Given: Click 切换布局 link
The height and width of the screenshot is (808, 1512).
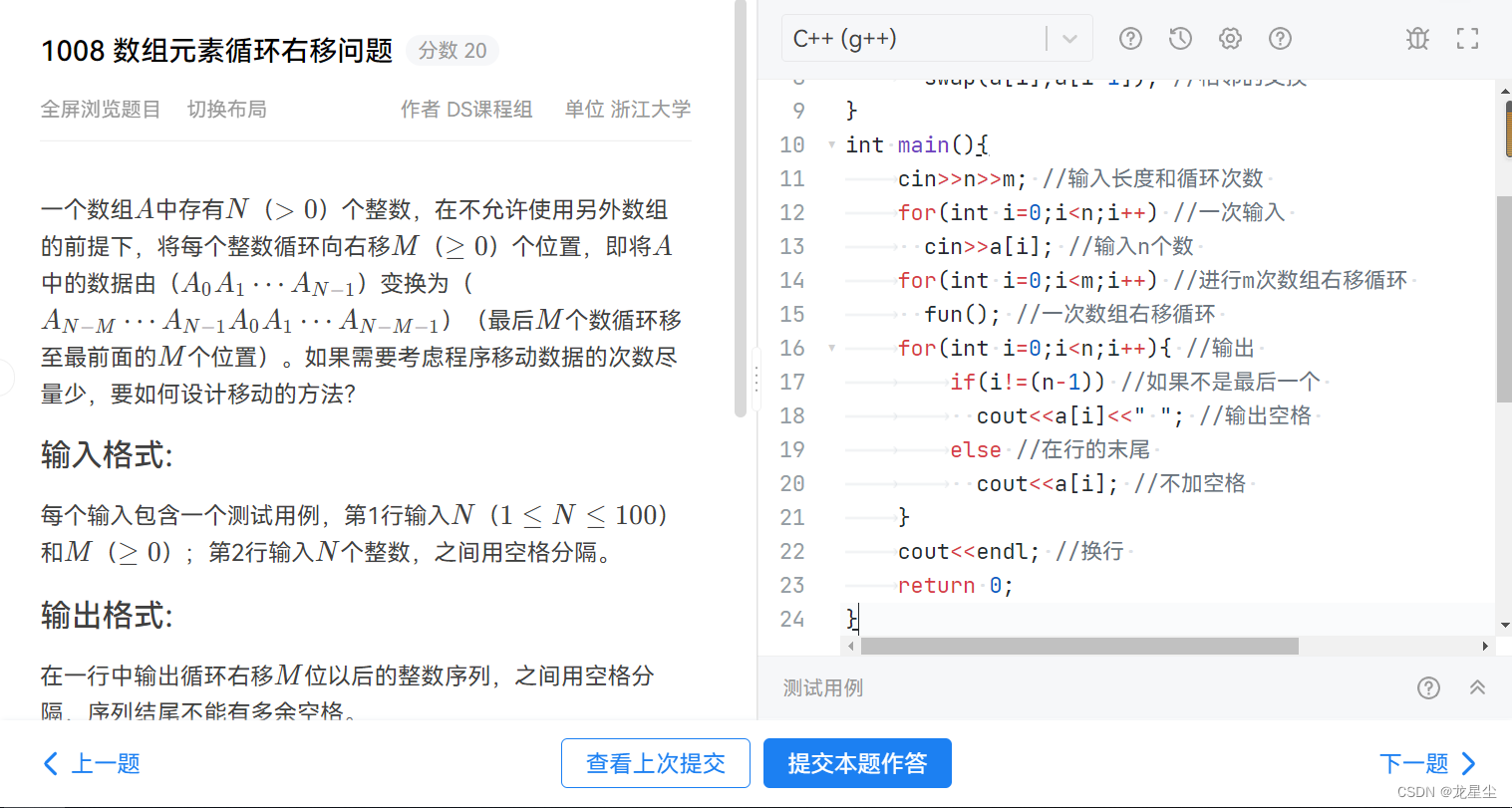Looking at the screenshot, I should point(227,110).
